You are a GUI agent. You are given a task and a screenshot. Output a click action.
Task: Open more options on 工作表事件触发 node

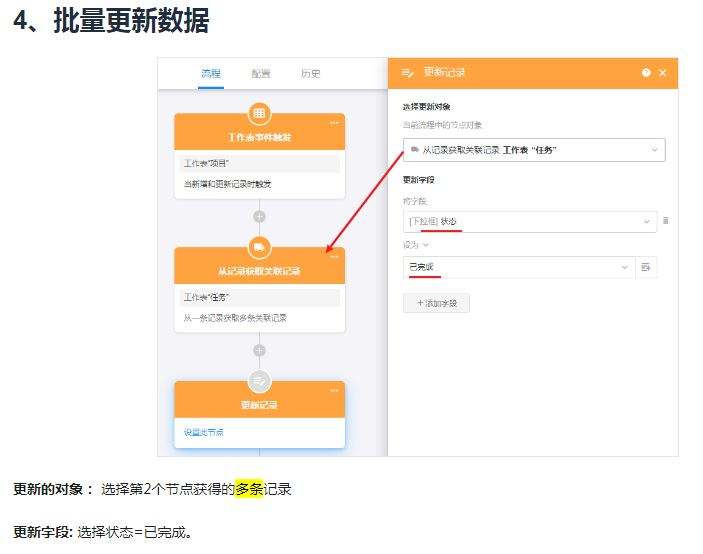pyautogui.click(x=334, y=123)
